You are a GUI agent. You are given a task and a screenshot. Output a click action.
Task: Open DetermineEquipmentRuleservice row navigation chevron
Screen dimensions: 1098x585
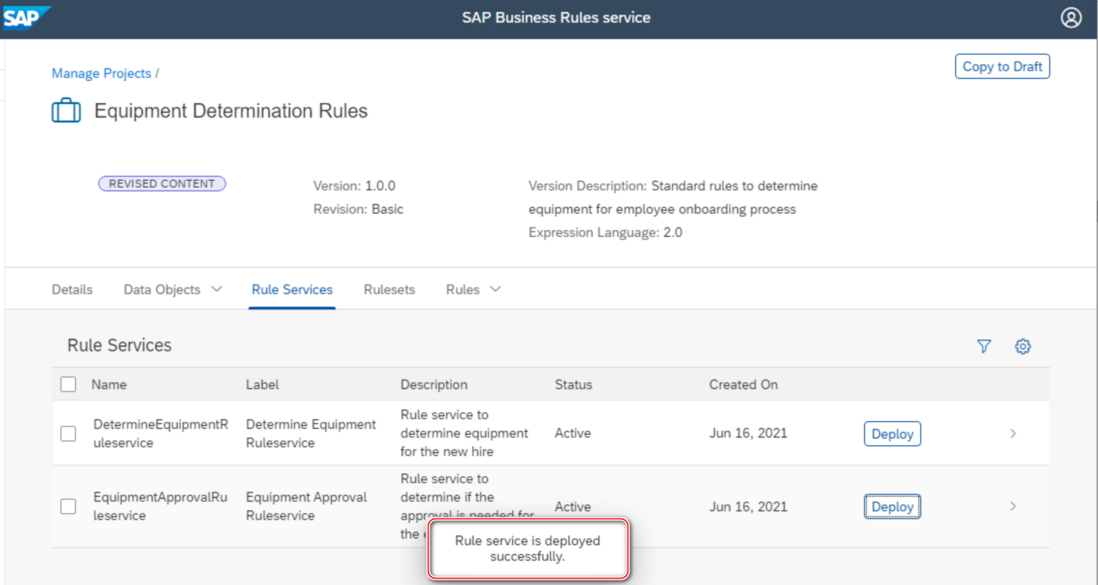[1013, 434]
